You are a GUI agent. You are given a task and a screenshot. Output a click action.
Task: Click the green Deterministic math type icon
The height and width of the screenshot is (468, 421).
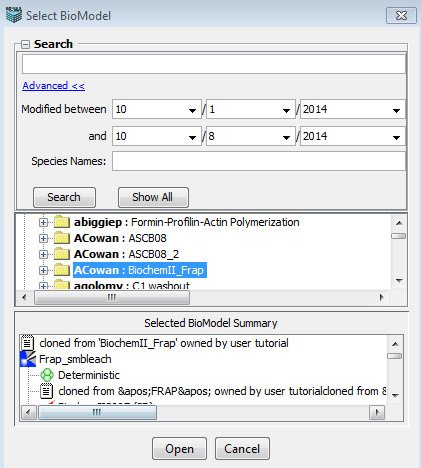47,375
